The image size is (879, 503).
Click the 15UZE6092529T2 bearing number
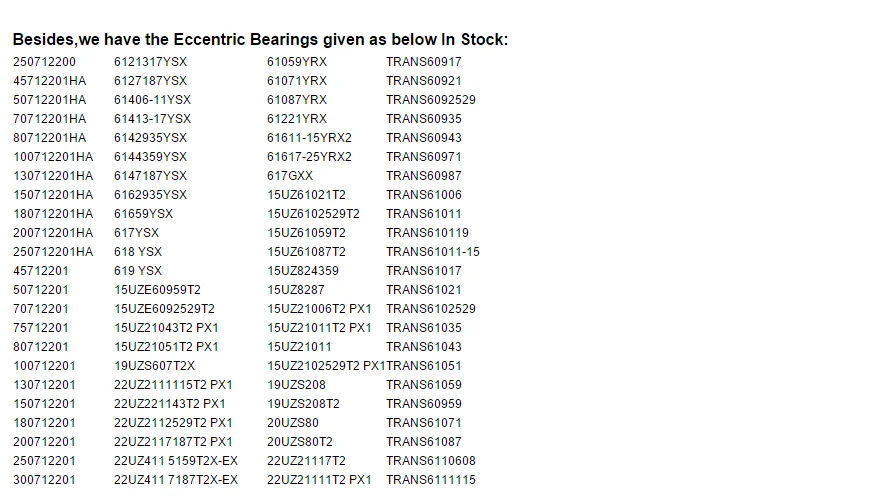[164, 309]
